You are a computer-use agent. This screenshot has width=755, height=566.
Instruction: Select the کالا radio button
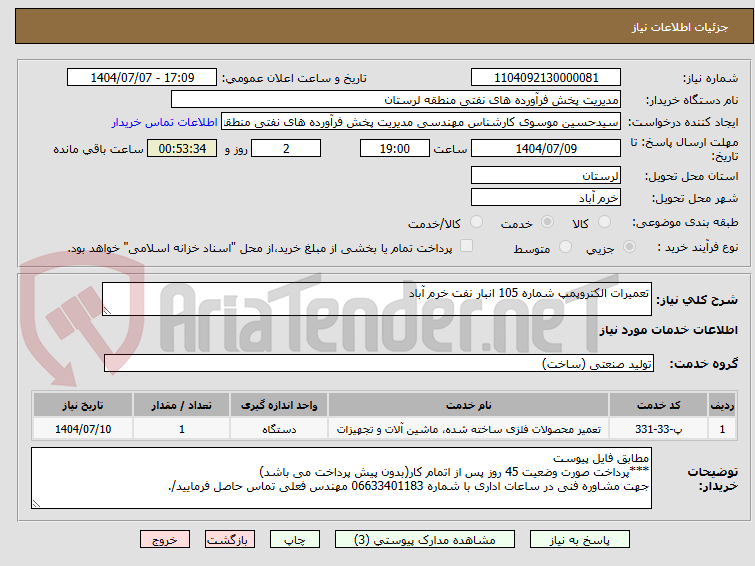click(604, 222)
